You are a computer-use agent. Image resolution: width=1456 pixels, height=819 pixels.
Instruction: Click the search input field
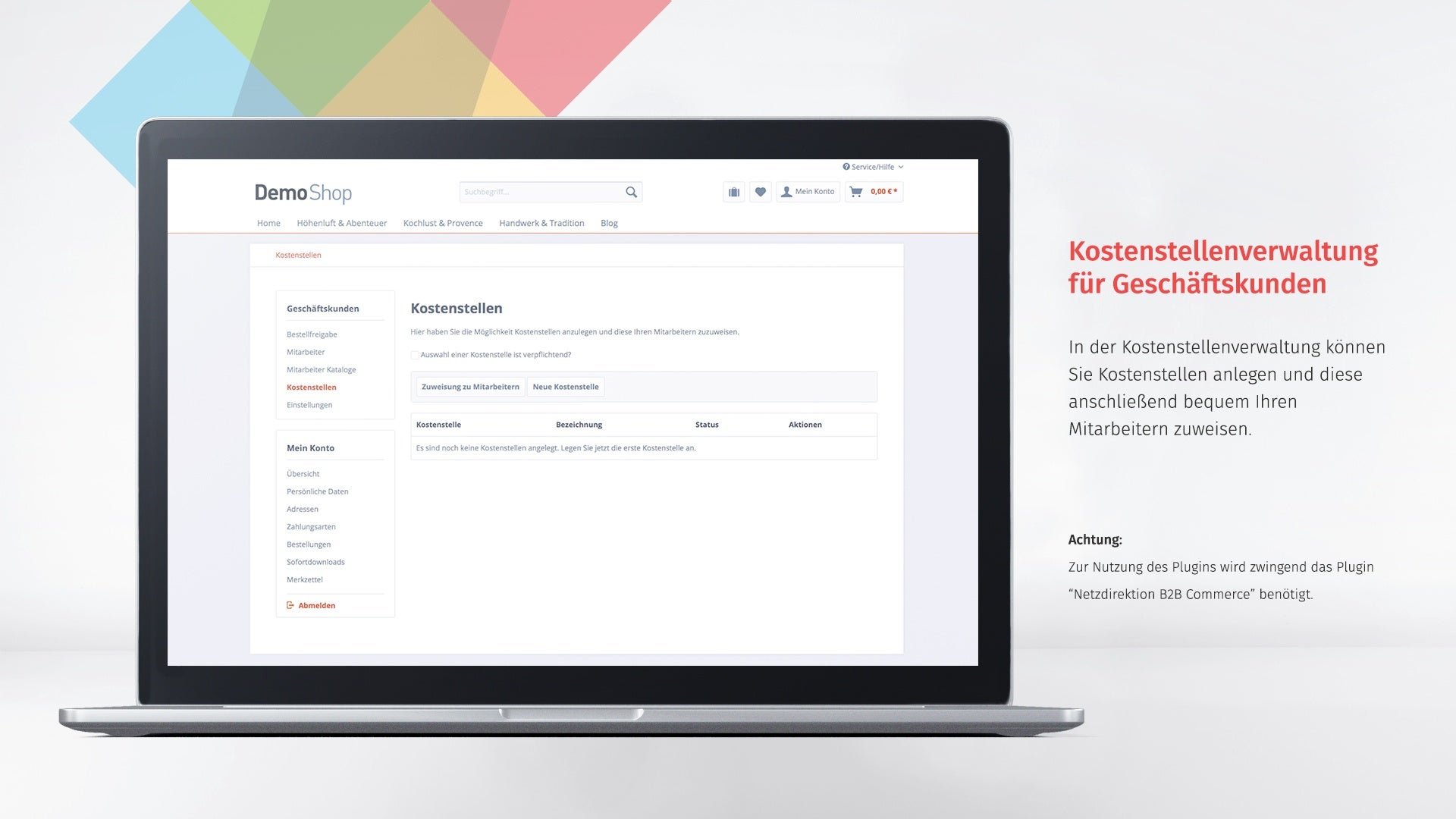540,191
